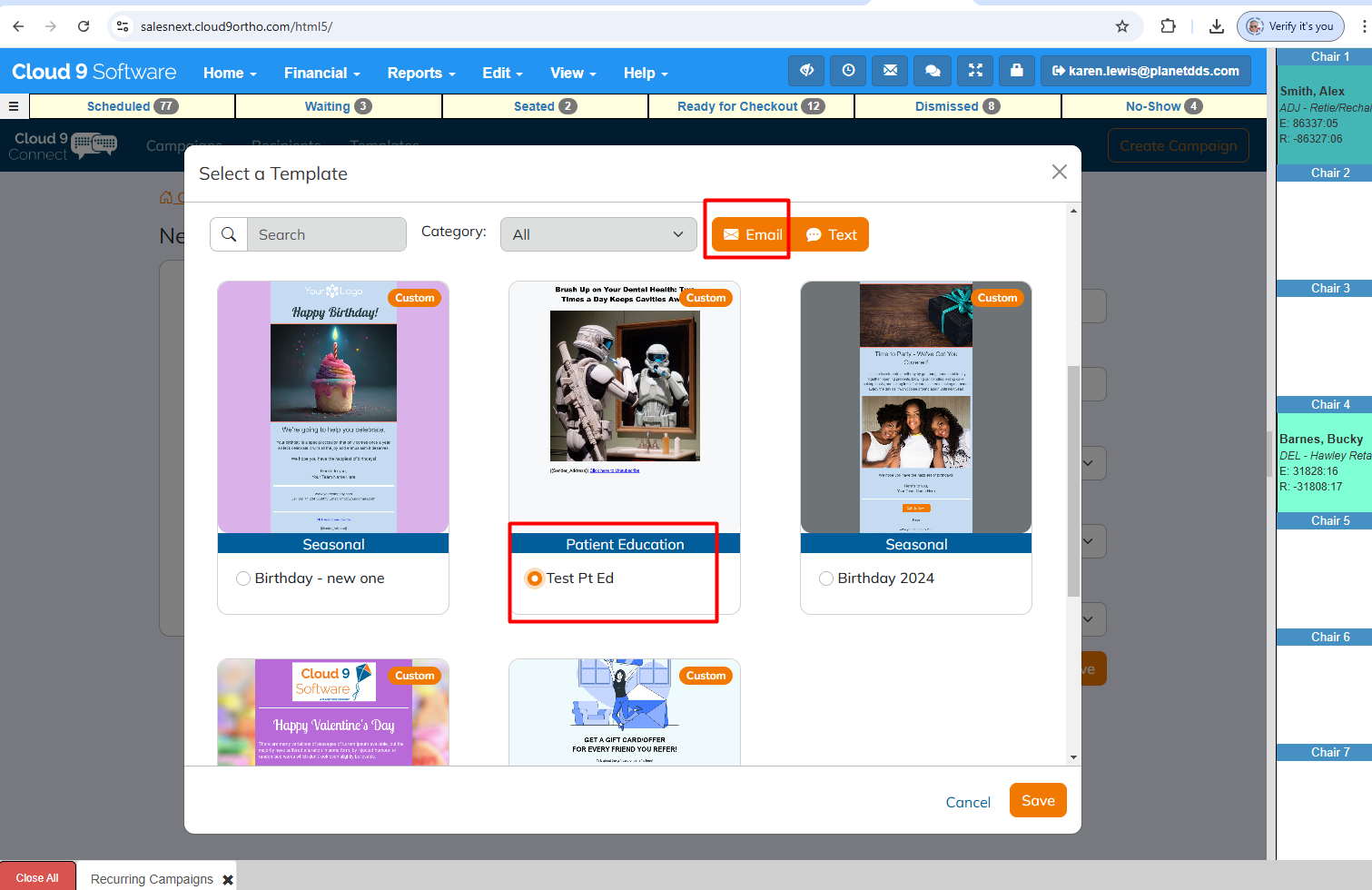Click the Save button
This screenshot has width=1372, height=890.
pos(1038,800)
